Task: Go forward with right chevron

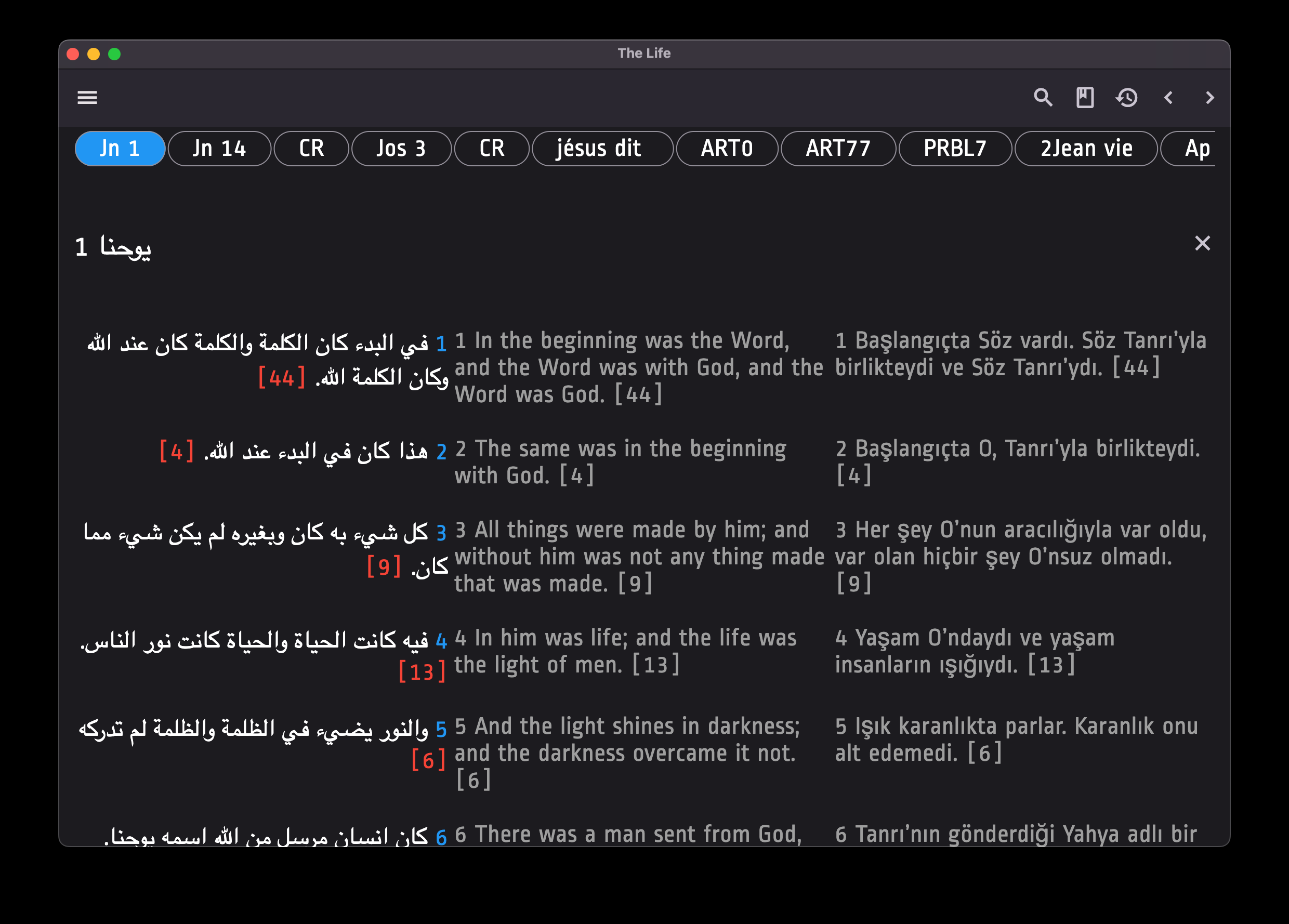Action: [1209, 98]
